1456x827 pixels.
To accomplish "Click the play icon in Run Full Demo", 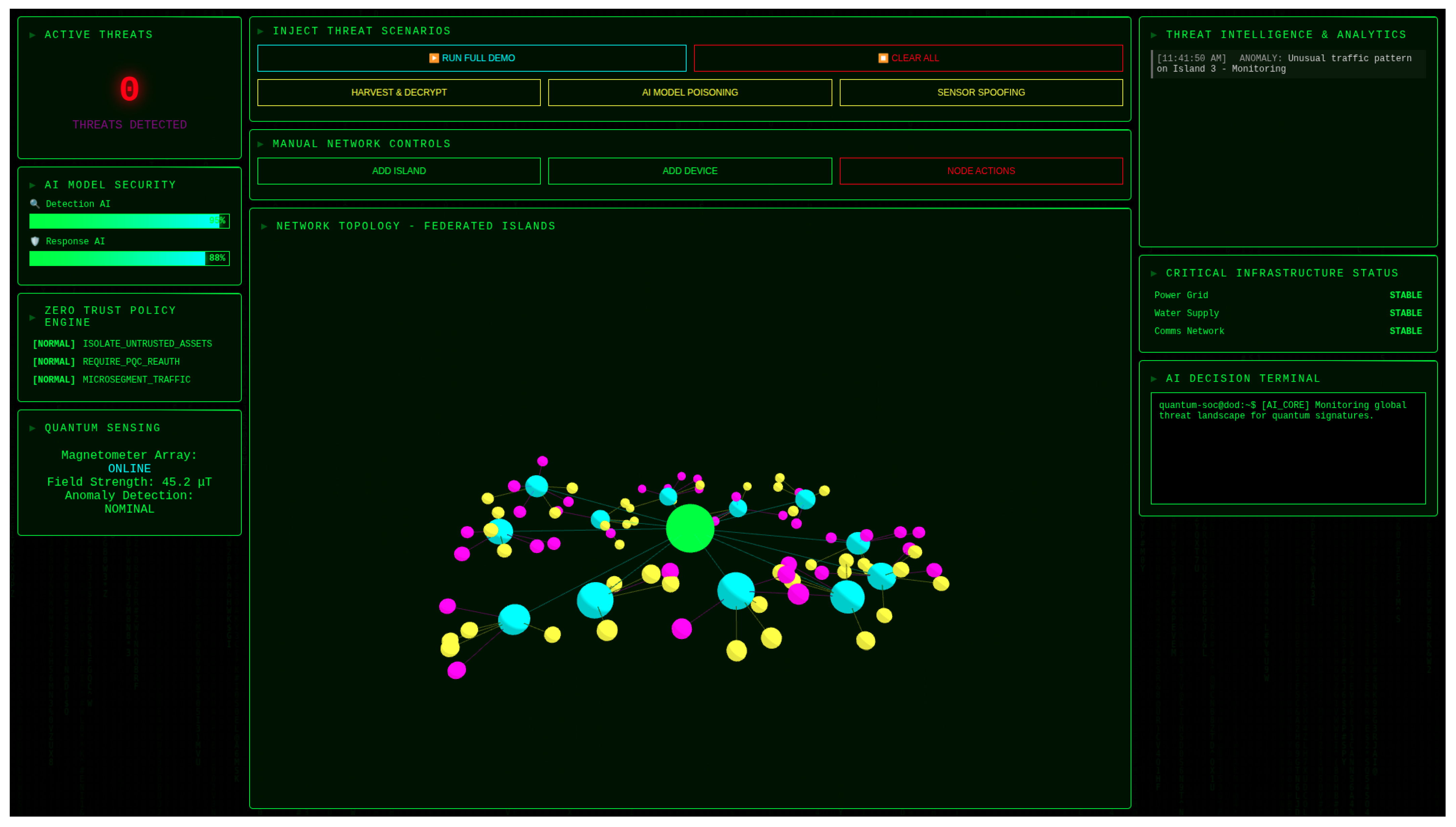I will 434,58.
